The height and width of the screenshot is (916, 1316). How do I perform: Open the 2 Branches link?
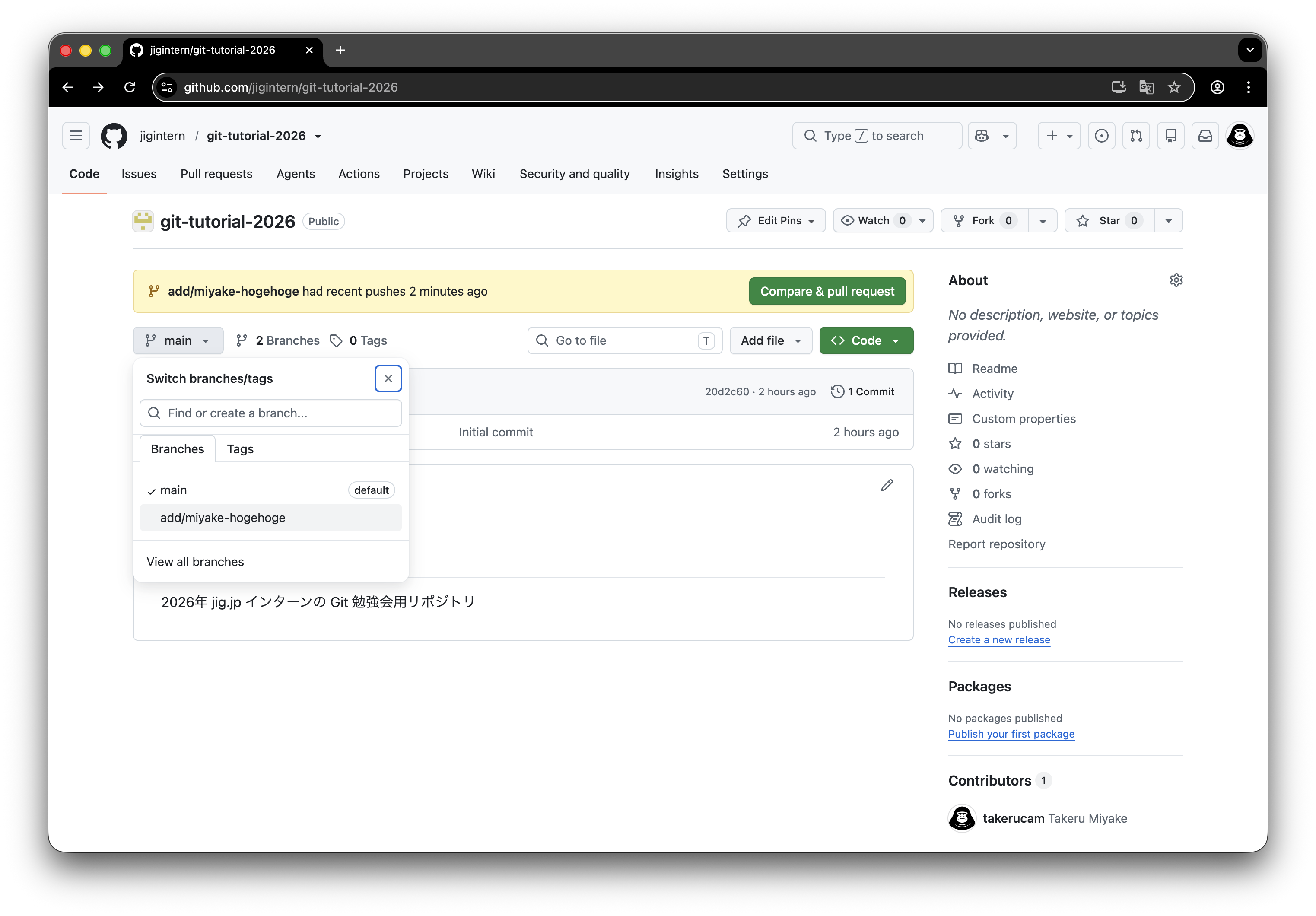pos(278,341)
